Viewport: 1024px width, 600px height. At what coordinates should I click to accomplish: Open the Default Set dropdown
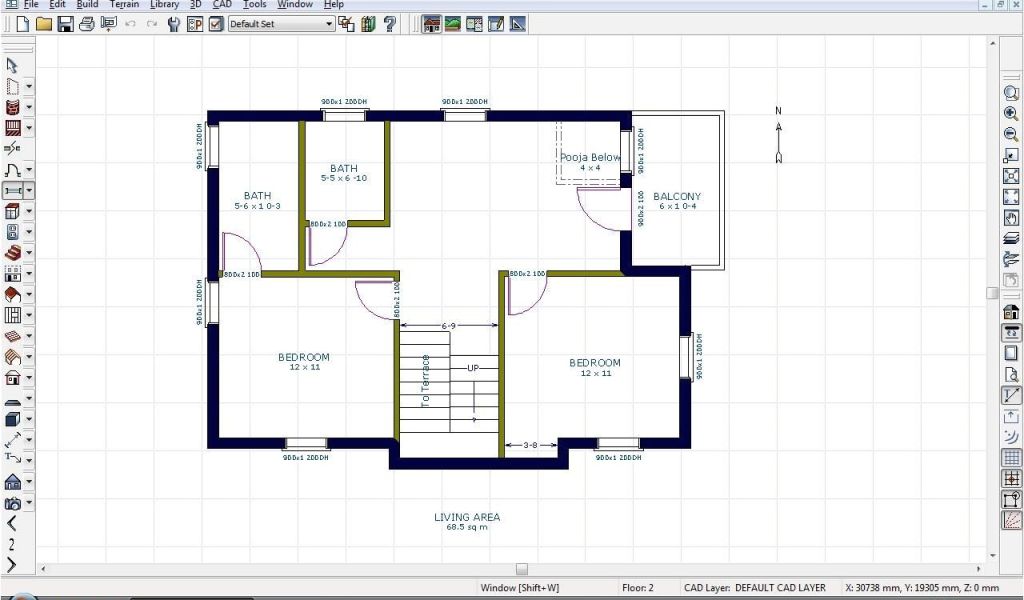tap(281, 23)
